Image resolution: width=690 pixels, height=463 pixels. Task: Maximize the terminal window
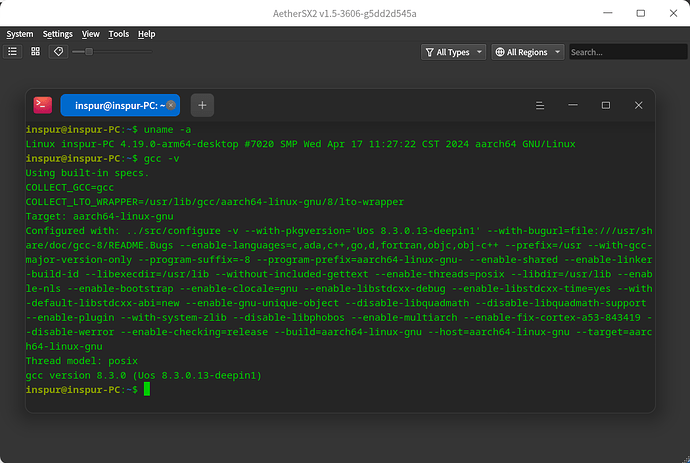point(606,105)
